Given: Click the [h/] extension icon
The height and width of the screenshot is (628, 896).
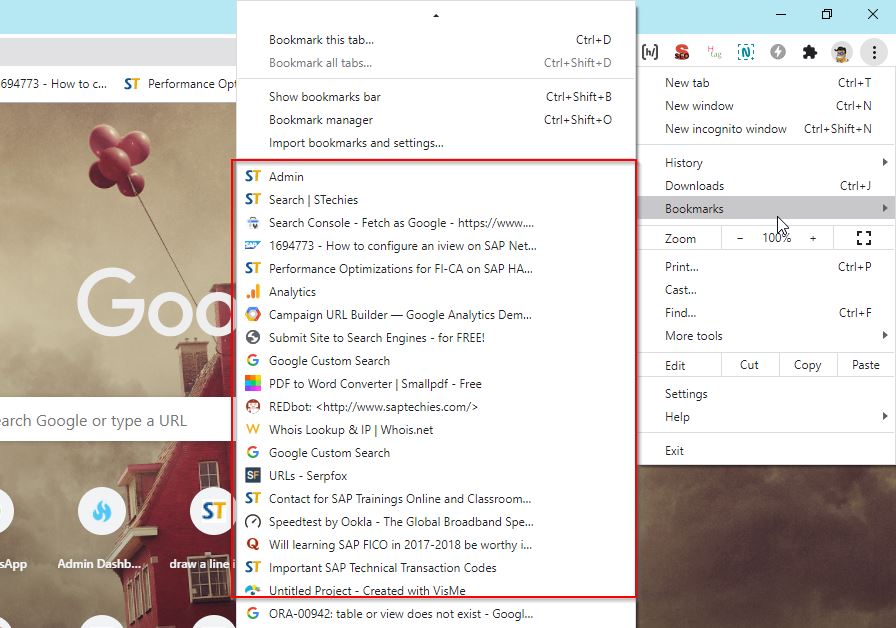Looking at the screenshot, I should click(651, 52).
